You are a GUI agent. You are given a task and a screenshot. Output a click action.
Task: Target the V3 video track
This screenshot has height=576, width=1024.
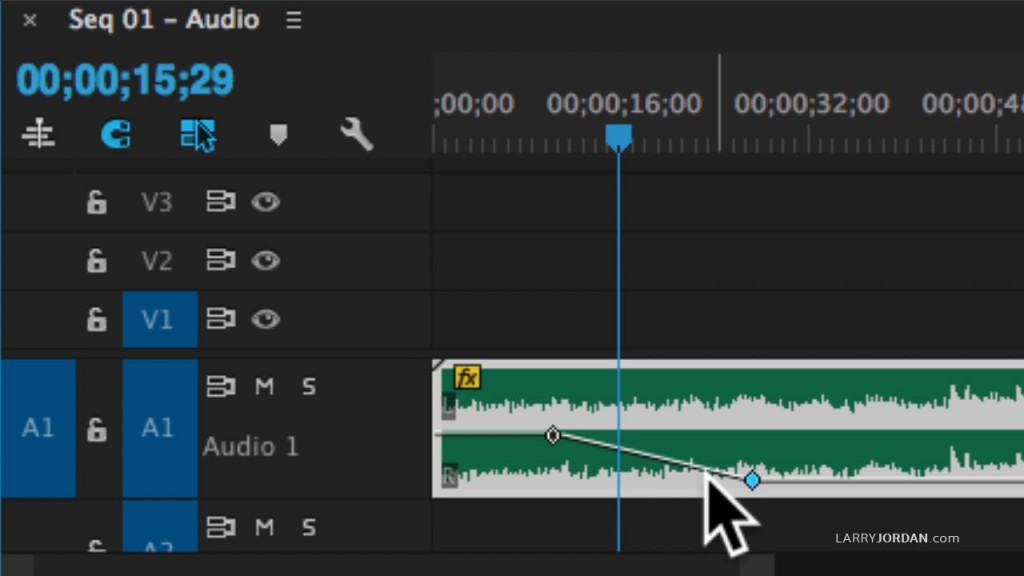(x=157, y=202)
